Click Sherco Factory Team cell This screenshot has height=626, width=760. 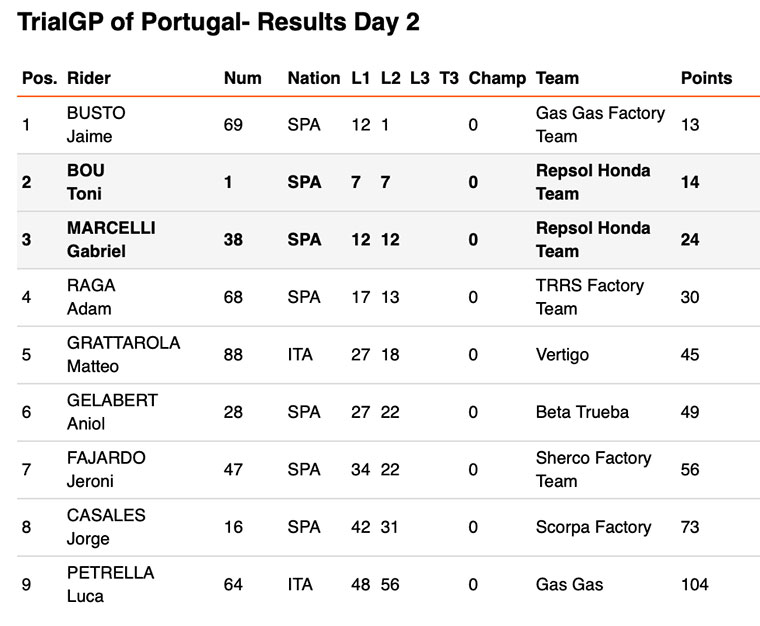click(592, 469)
